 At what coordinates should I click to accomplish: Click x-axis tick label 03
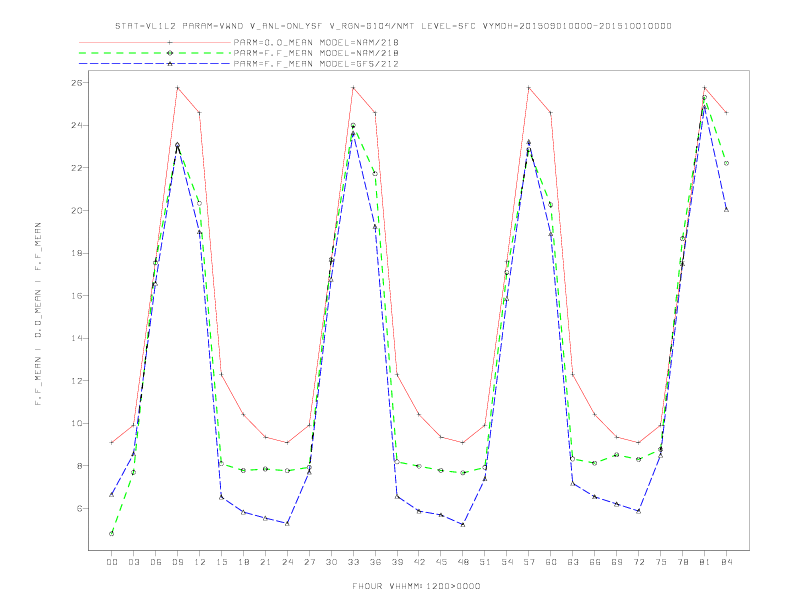click(133, 562)
